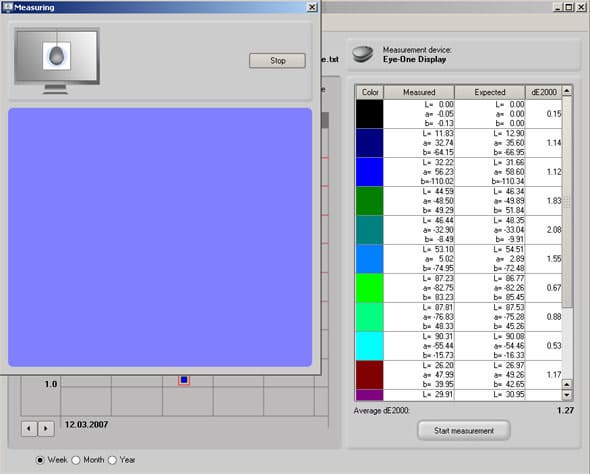This screenshot has width=590, height=474.
Task: Stop the running measurement
Action: tap(277, 61)
